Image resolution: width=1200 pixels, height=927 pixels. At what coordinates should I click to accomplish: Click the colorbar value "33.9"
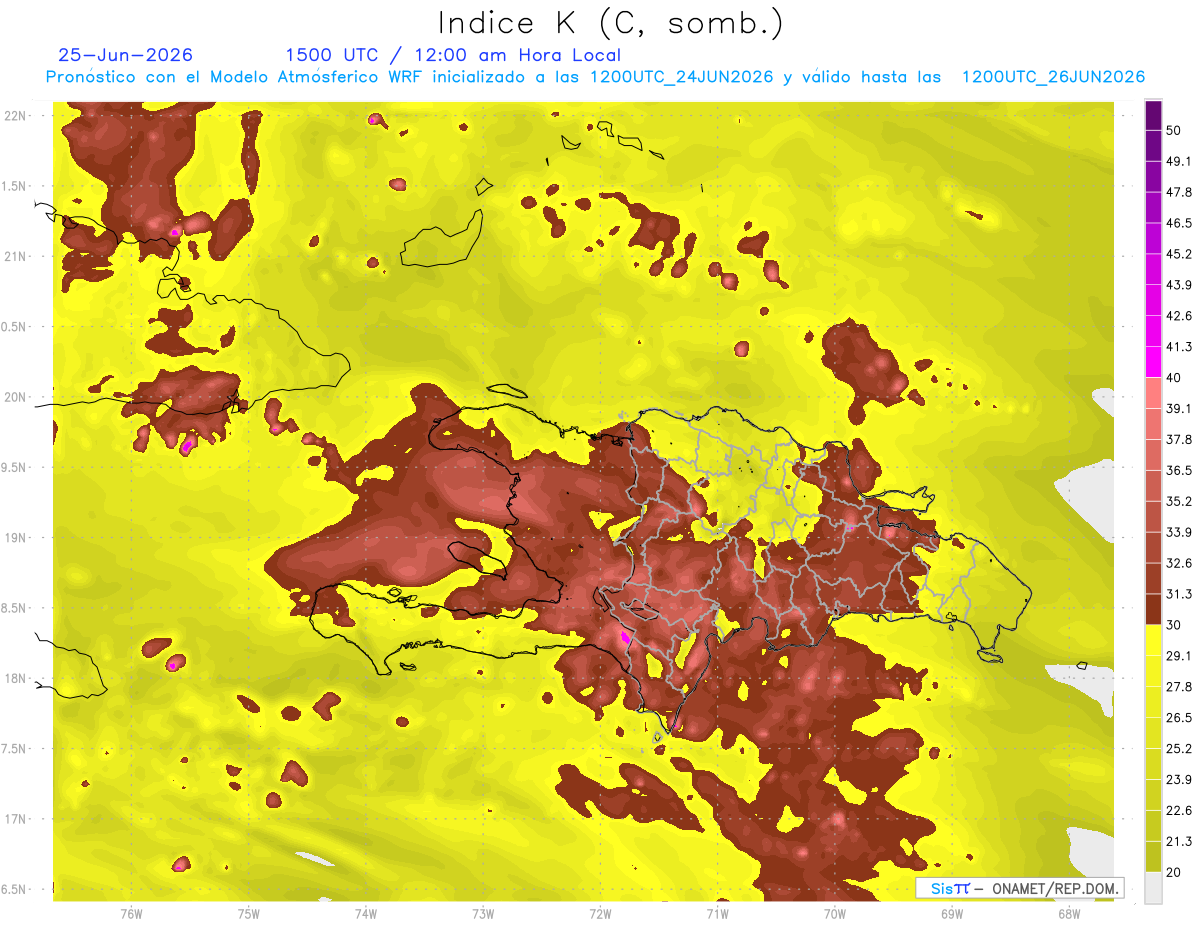coord(1179,533)
